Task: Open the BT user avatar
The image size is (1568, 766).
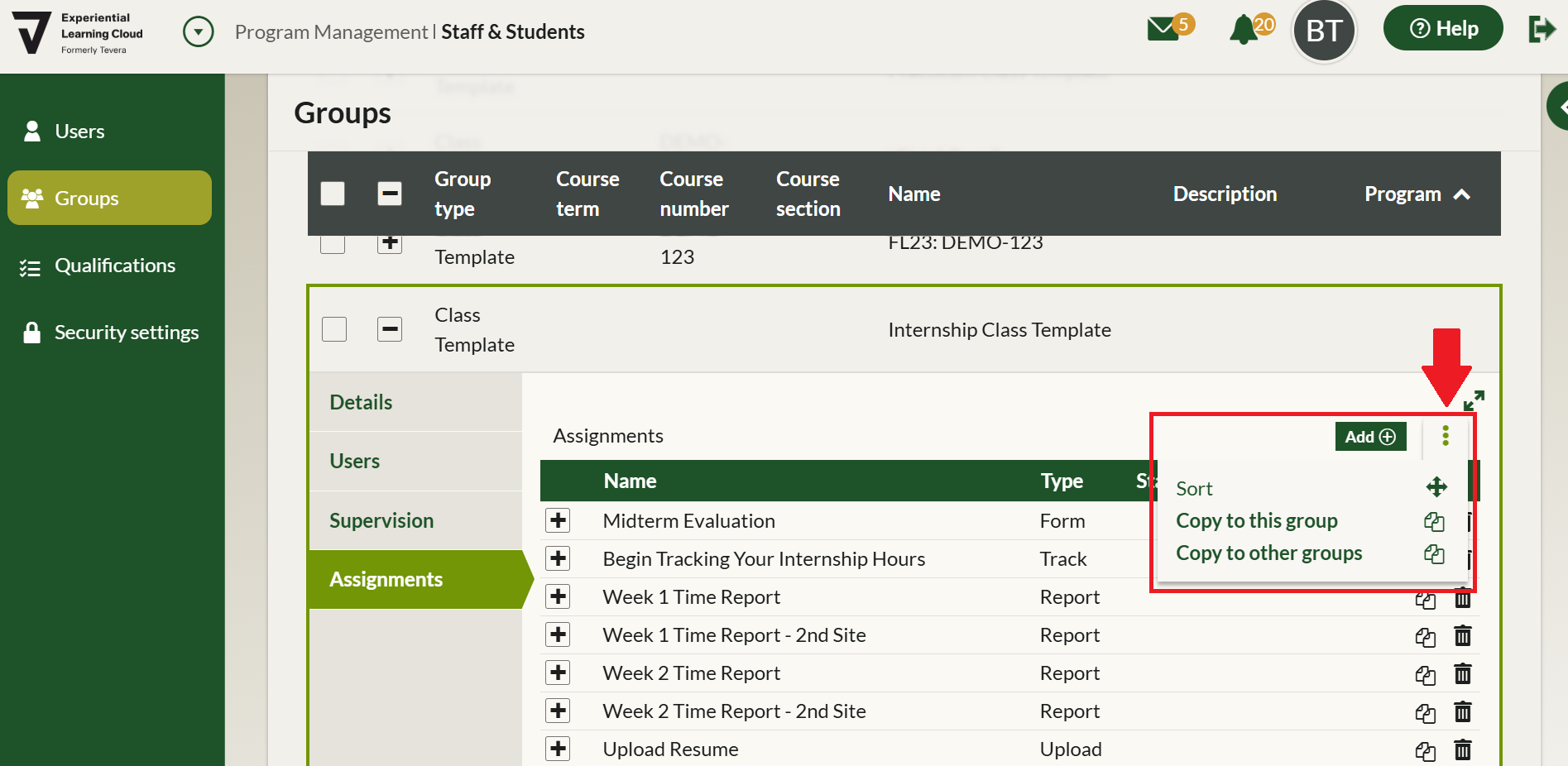Action: pos(1324,31)
